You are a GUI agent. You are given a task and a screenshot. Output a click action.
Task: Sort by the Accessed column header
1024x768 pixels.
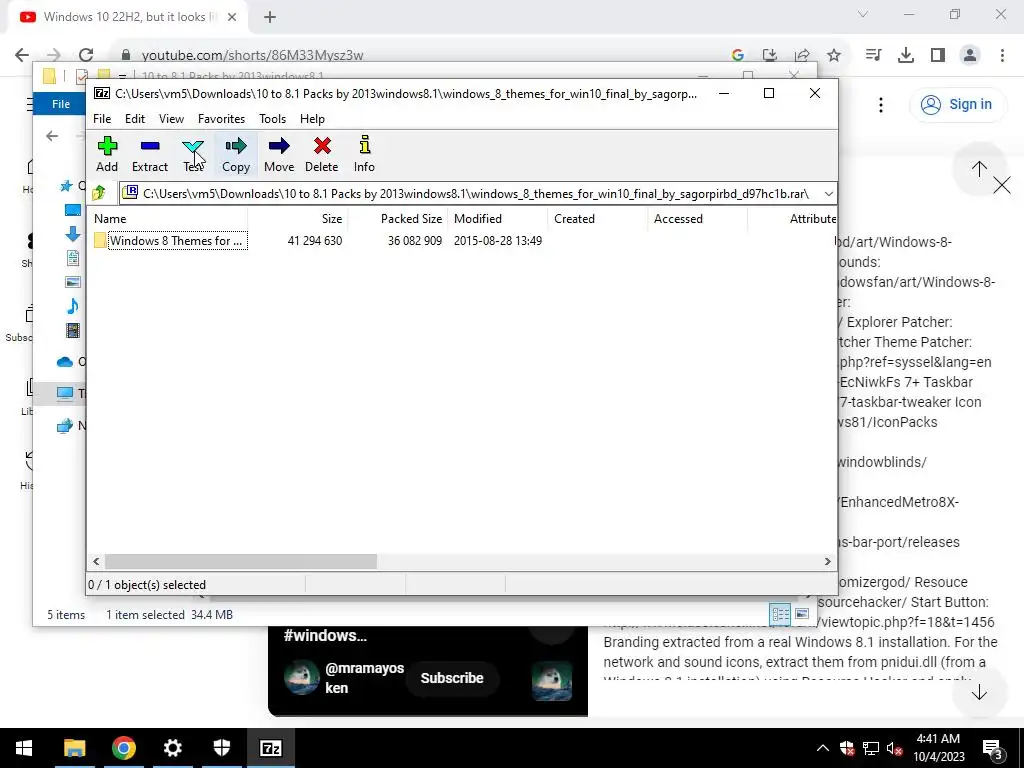(x=697, y=219)
